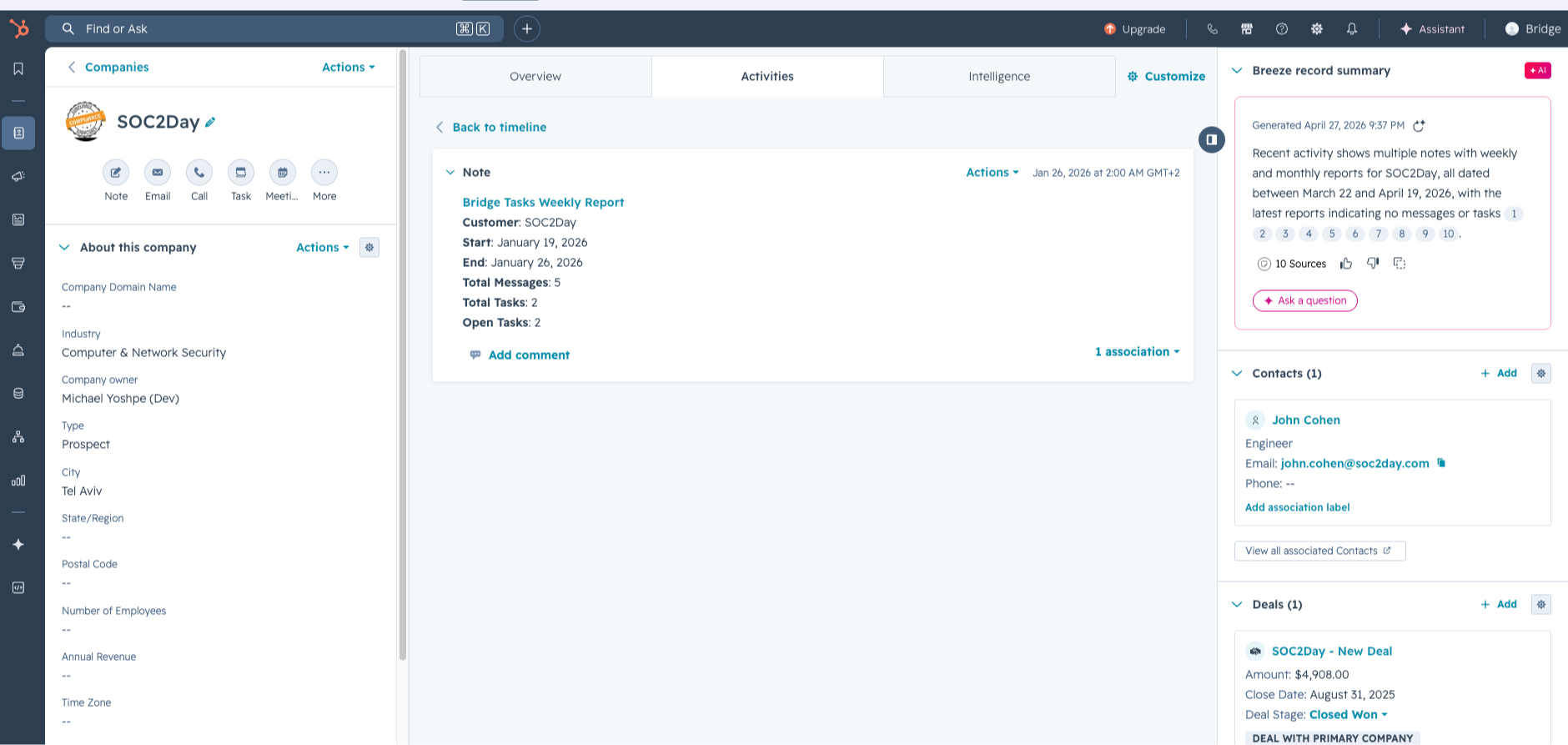Open About this company Actions dropdown
Screen dimensions: 1568x745
tap(323, 247)
